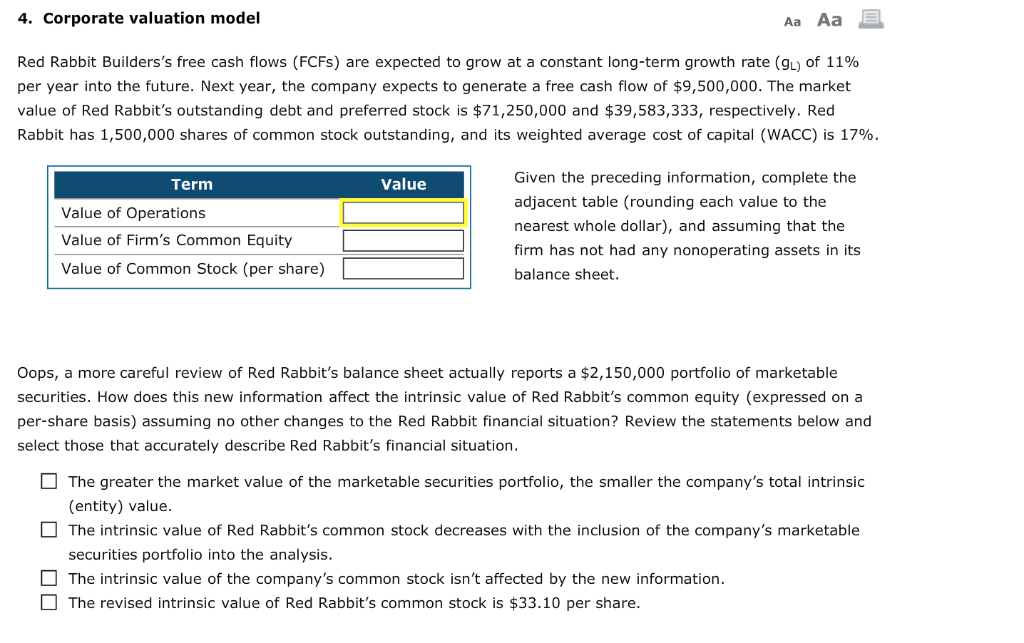Select the Corporate valuation model heading
1024x643 pixels.
139,17
